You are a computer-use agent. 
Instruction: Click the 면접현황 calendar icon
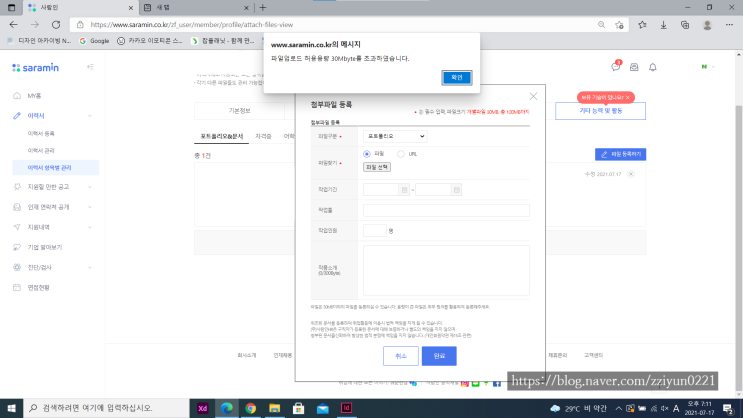(x=17, y=288)
